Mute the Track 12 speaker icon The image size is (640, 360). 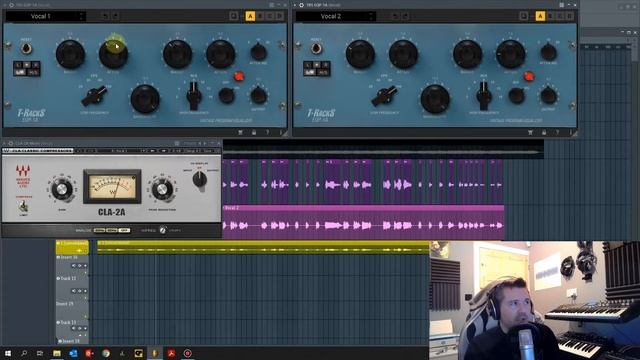(x=74, y=291)
